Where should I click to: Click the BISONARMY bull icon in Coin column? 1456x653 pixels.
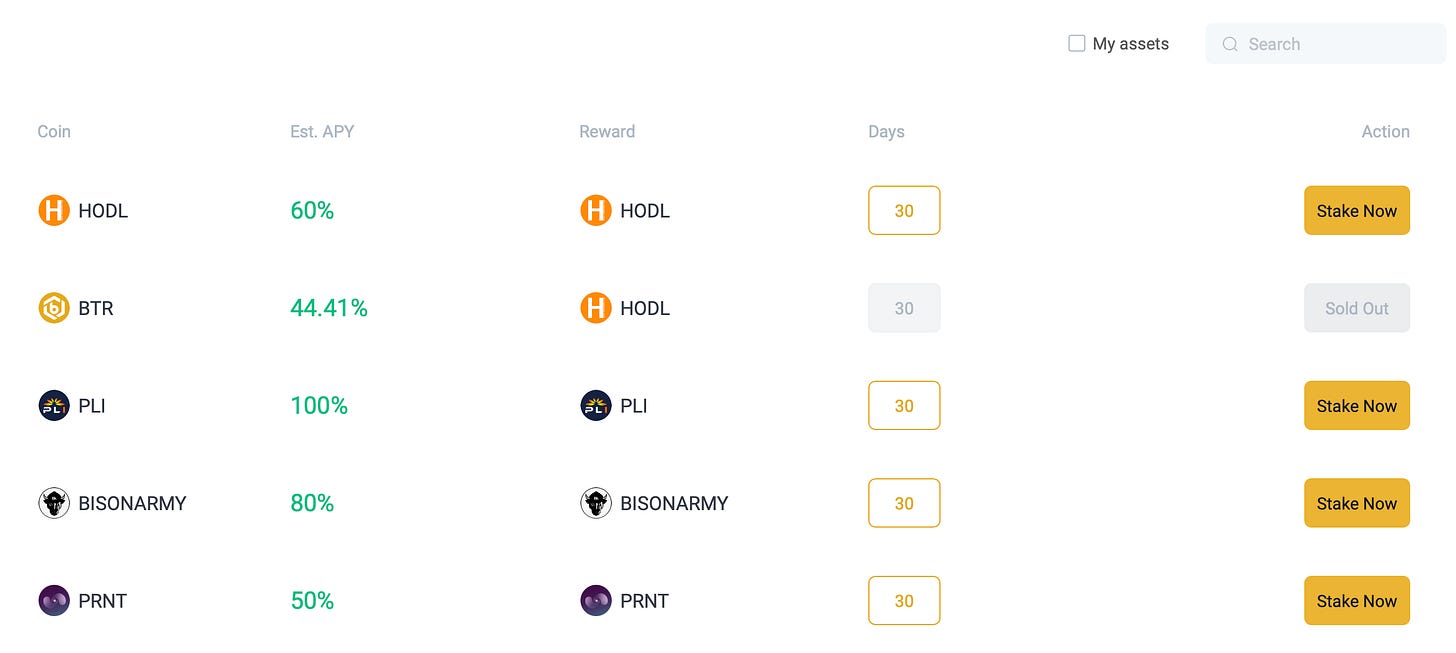pyautogui.click(x=54, y=503)
